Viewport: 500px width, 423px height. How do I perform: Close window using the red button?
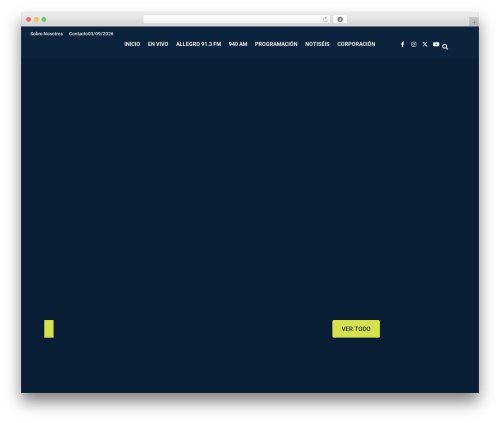[x=29, y=19]
